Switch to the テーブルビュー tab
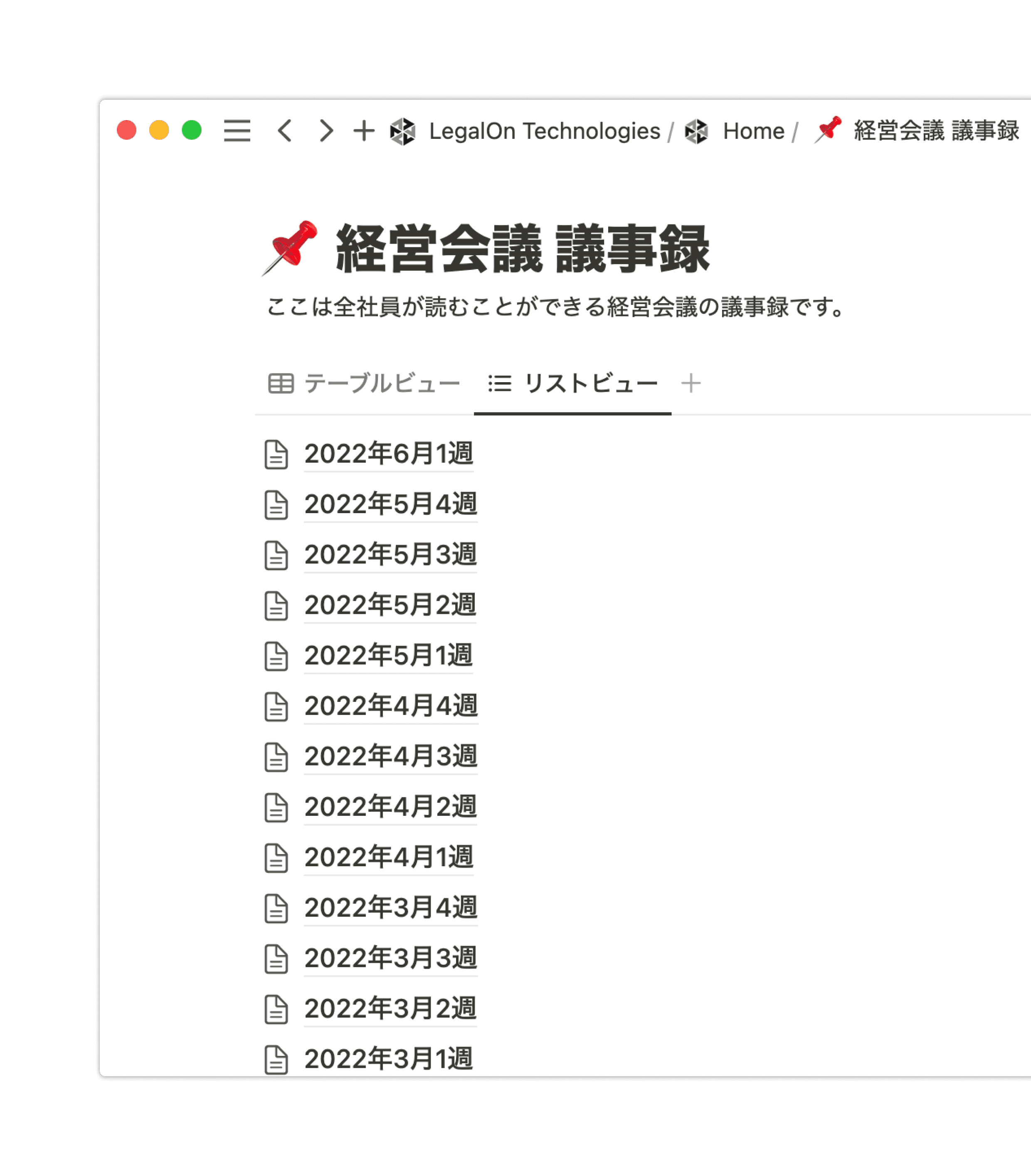Image resolution: width=1031 pixels, height=1176 pixels. pos(364,383)
